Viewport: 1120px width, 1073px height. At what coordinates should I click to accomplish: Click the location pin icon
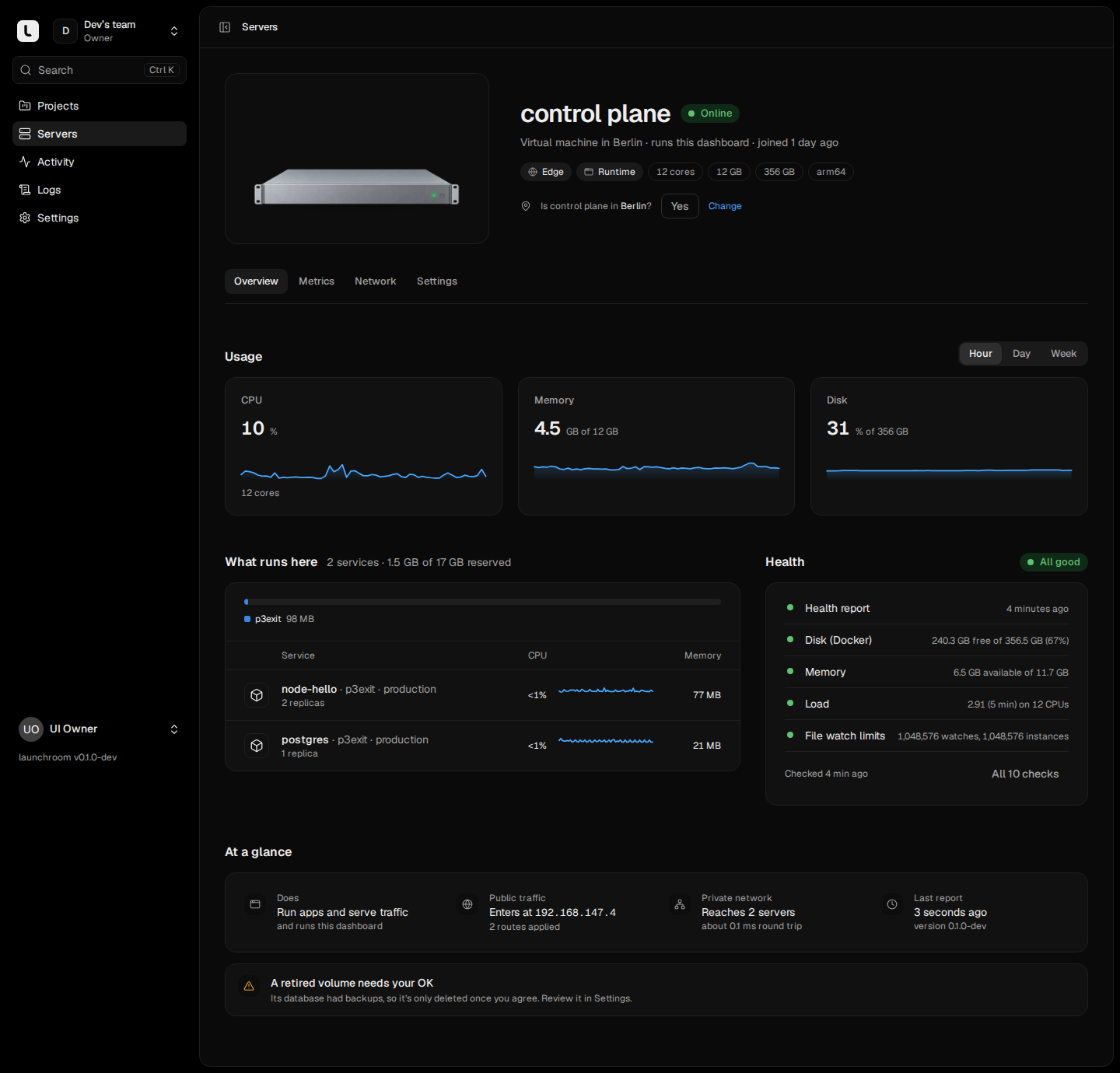pyautogui.click(x=526, y=206)
